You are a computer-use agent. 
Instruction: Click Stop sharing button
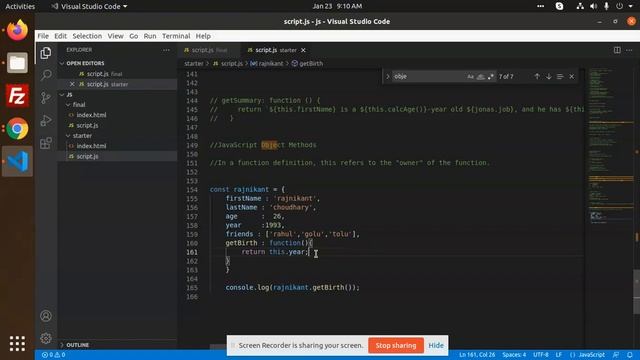coord(396,345)
